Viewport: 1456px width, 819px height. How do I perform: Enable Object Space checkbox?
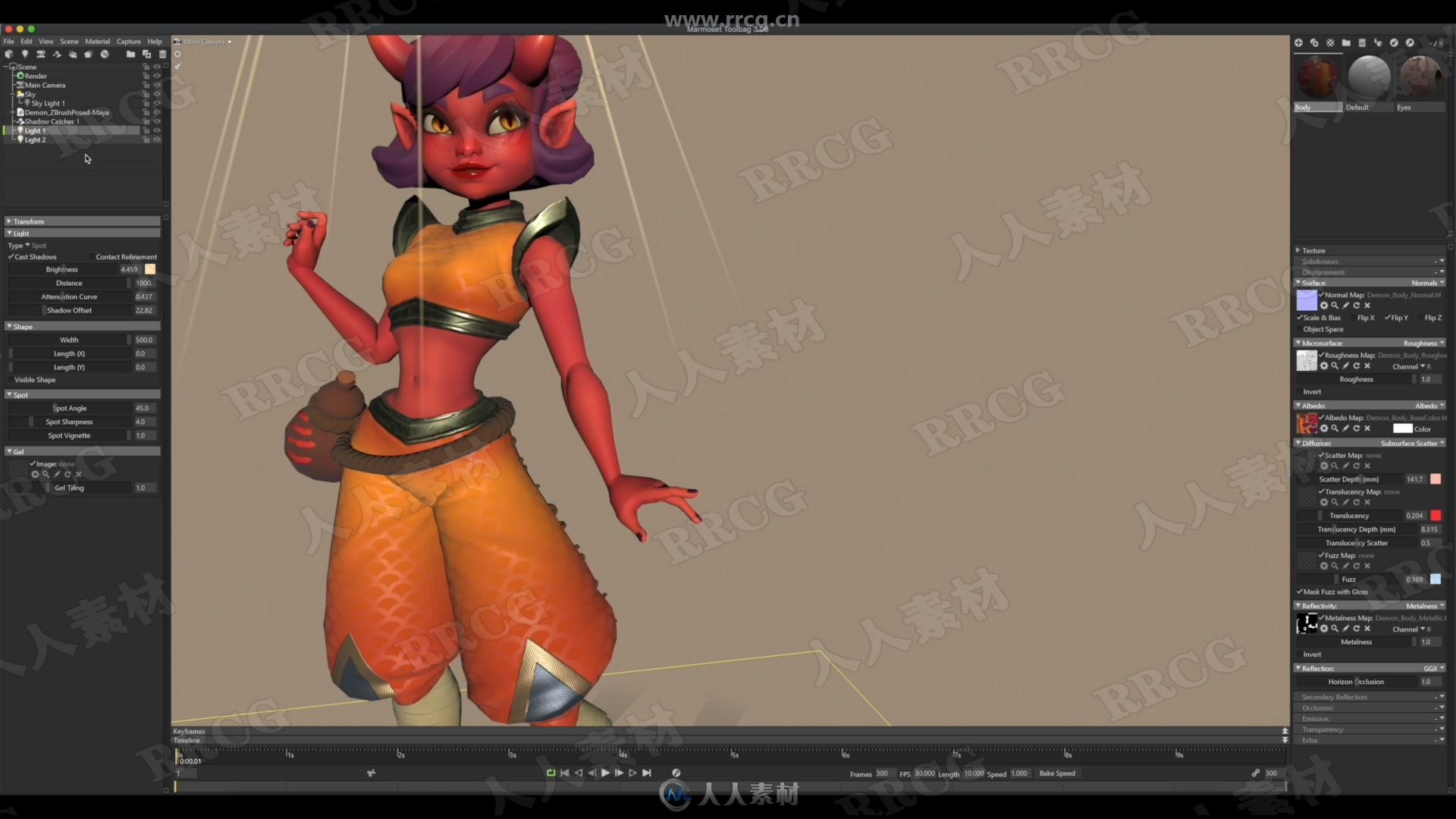point(1300,329)
